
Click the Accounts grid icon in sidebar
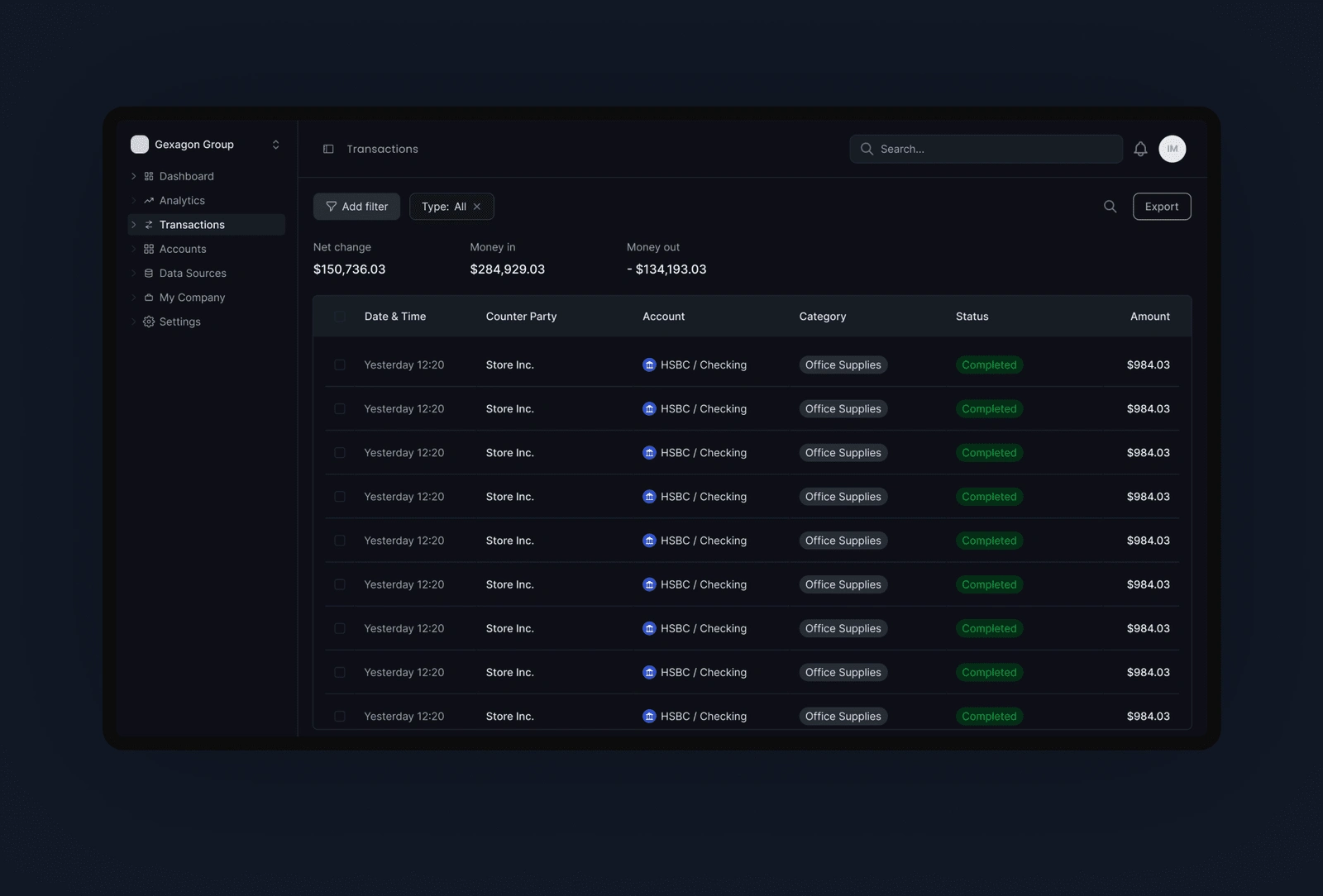click(x=149, y=249)
